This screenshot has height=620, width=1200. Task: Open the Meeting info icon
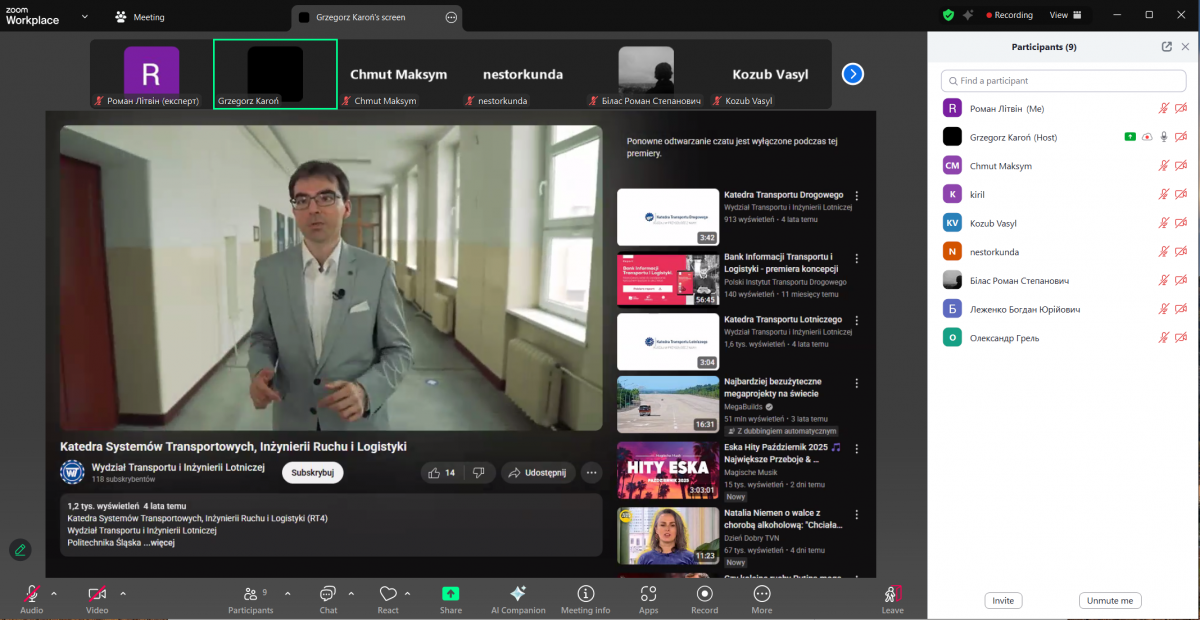tap(585, 594)
